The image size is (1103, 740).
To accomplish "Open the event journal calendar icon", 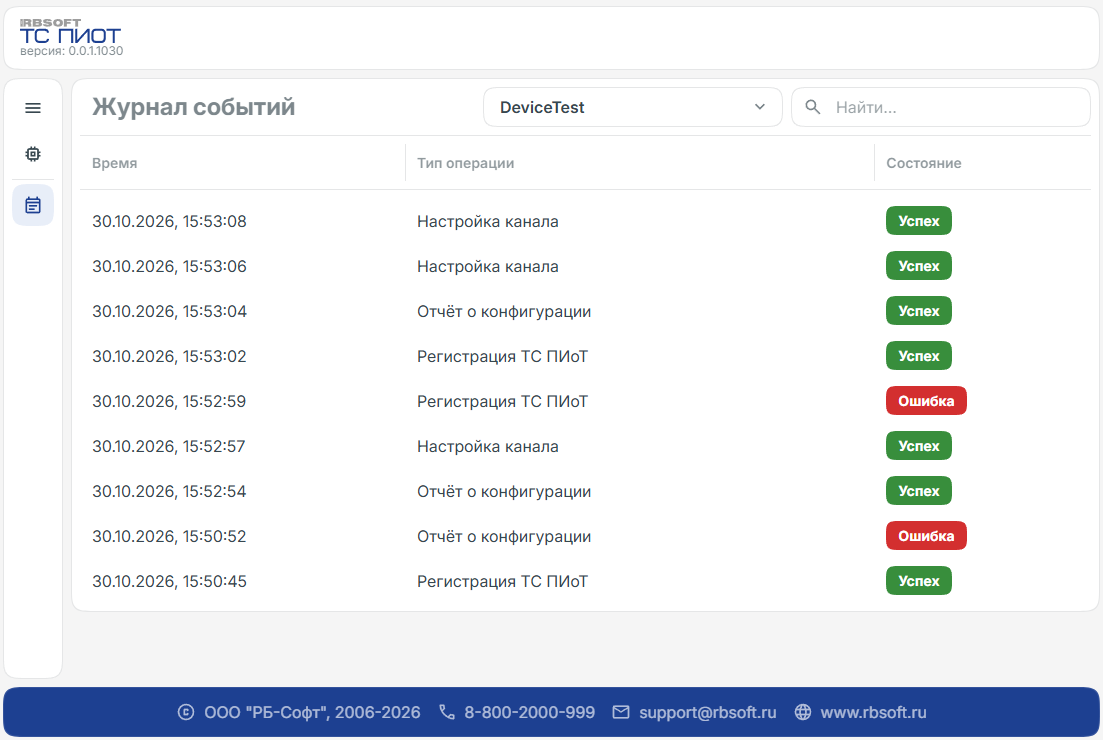I will click(33, 205).
